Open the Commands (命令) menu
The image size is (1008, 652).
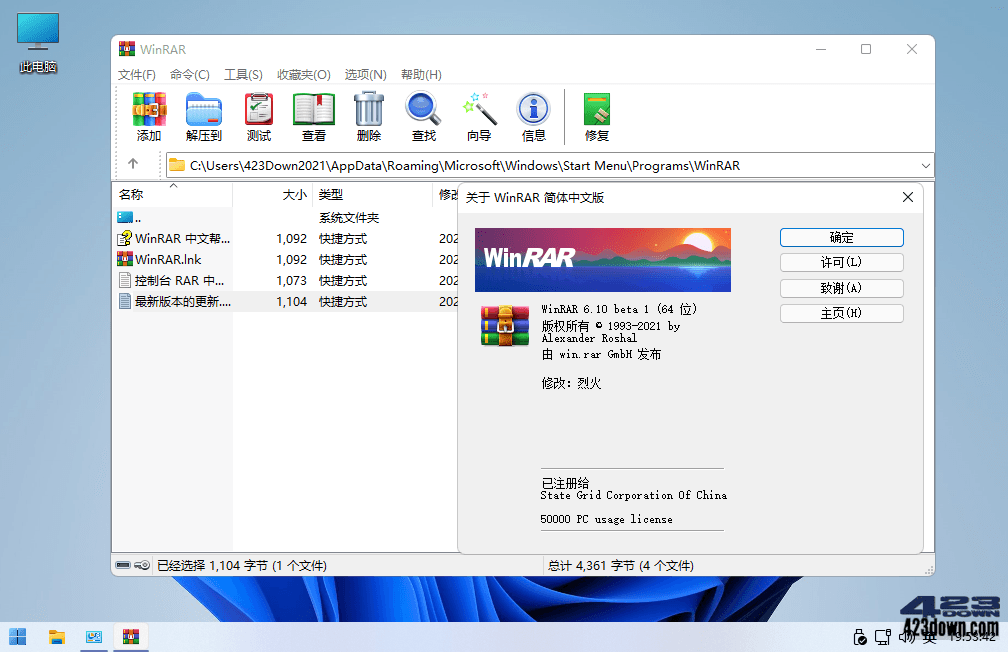(x=190, y=75)
